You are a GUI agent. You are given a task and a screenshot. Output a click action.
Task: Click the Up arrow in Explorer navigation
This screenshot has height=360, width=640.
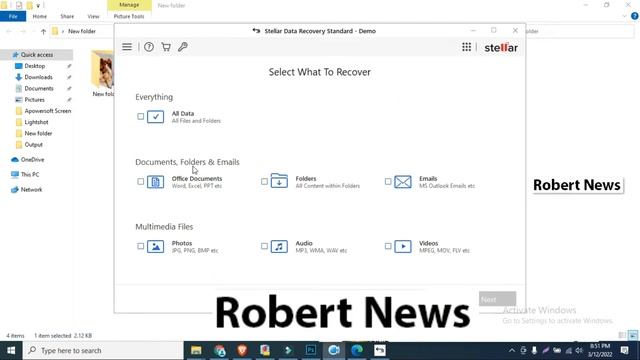43,31
